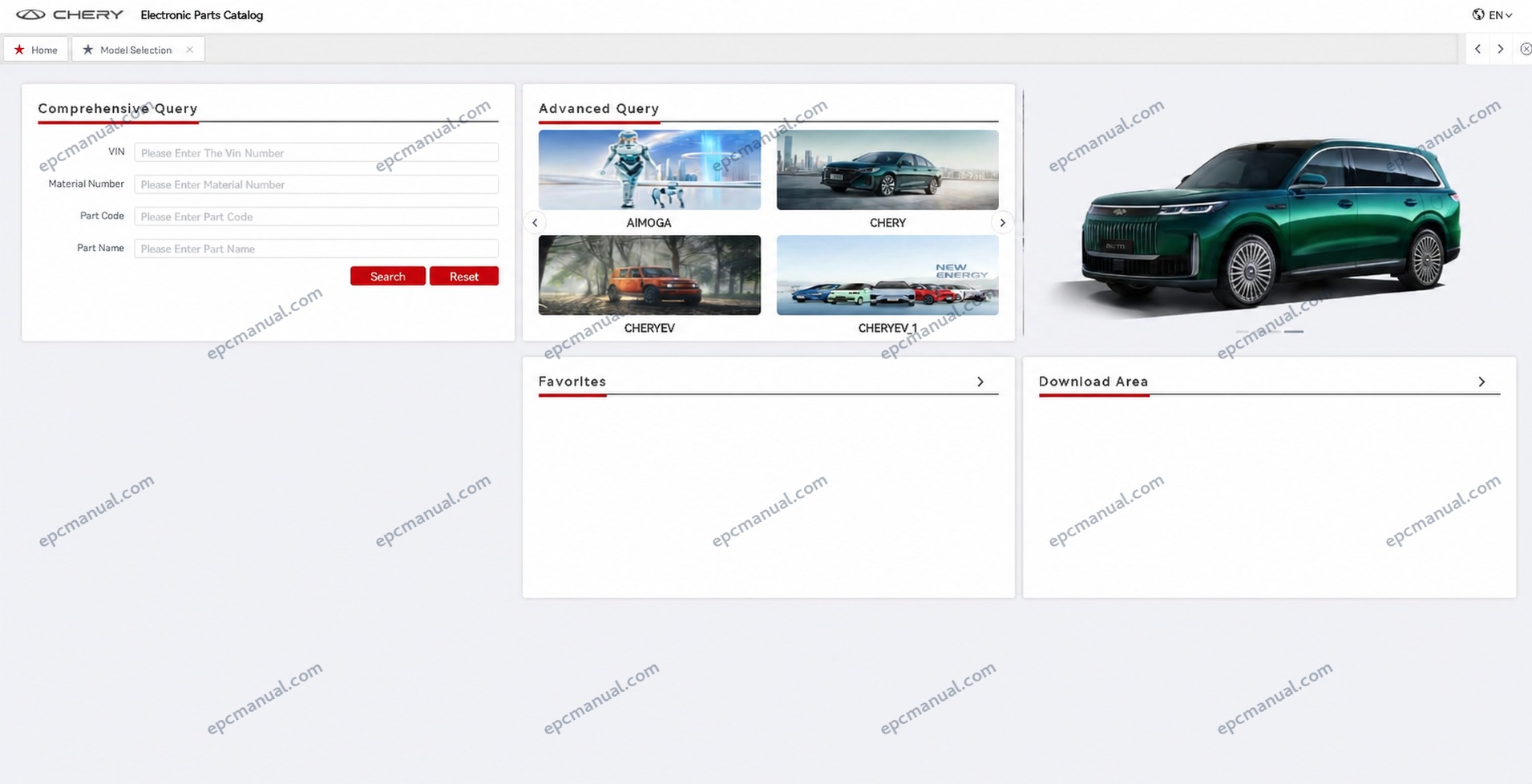Focus the Material Number input field

pyautogui.click(x=316, y=184)
